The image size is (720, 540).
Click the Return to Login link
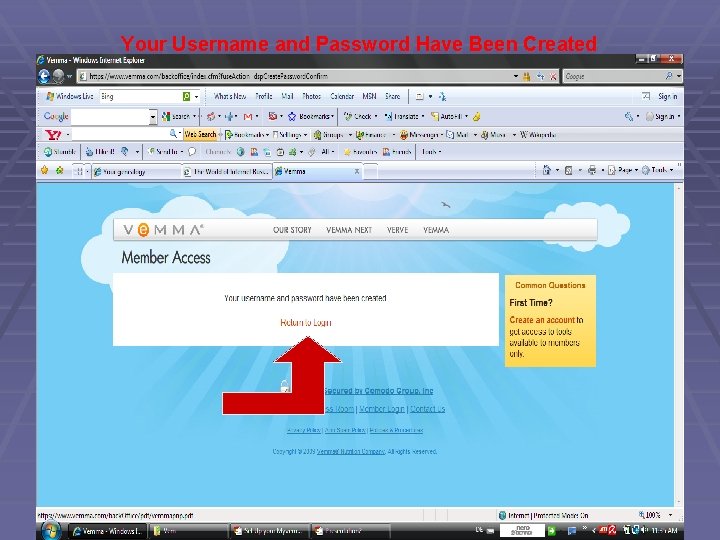(x=305, y=323)
